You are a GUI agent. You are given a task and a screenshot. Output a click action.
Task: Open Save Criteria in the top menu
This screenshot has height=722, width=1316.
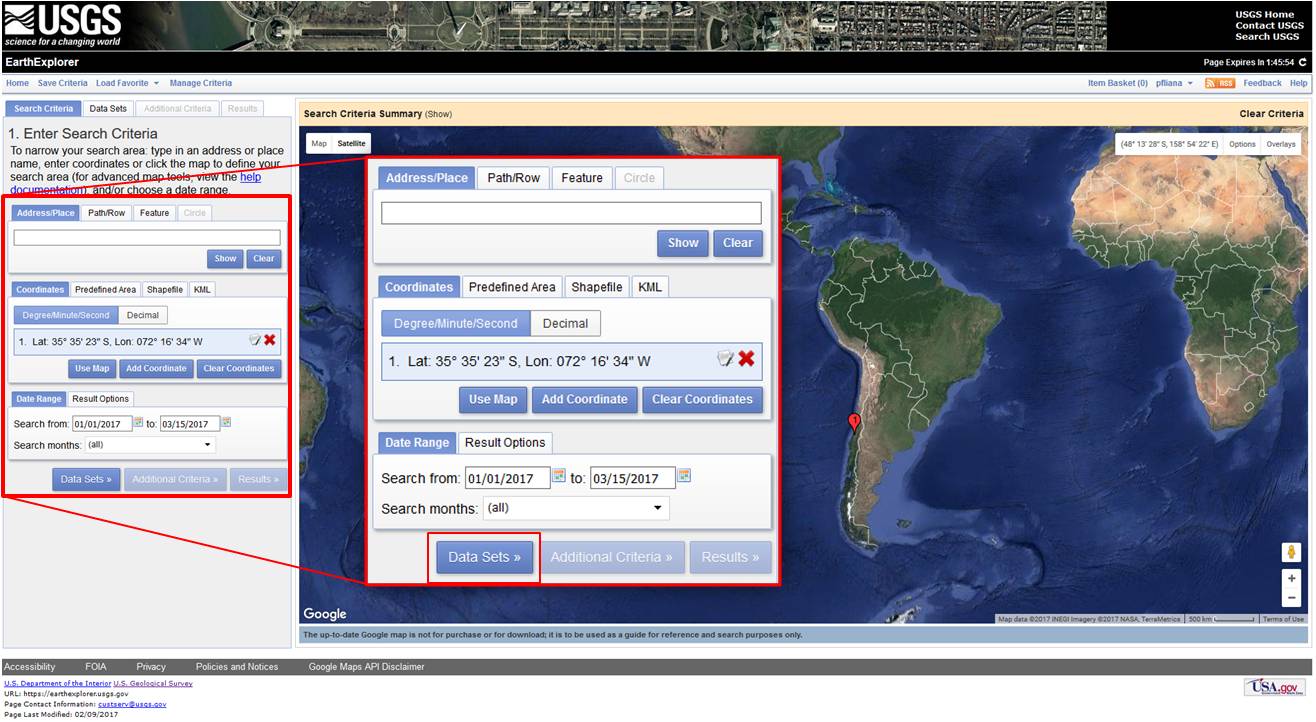point(62,83)
